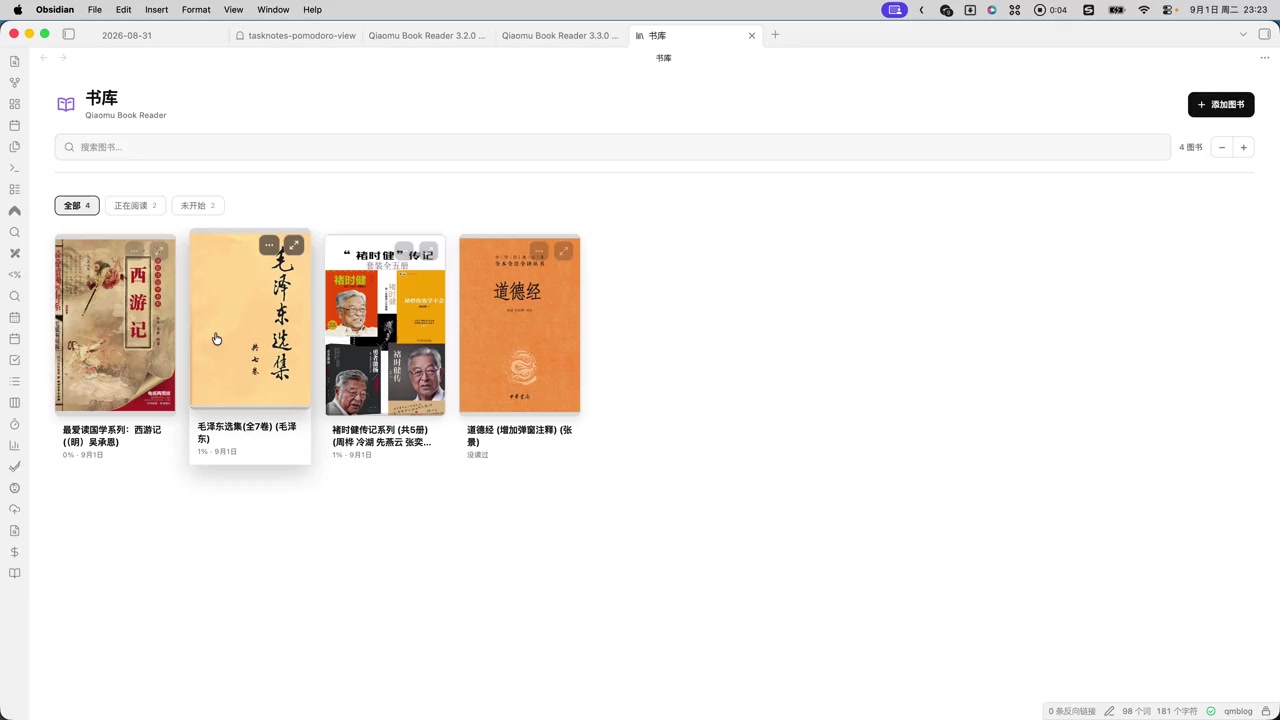Open the book reader ribbon icon
Image resolution: width=1280 pixels, height=720 pixels.
click(14, 574)
